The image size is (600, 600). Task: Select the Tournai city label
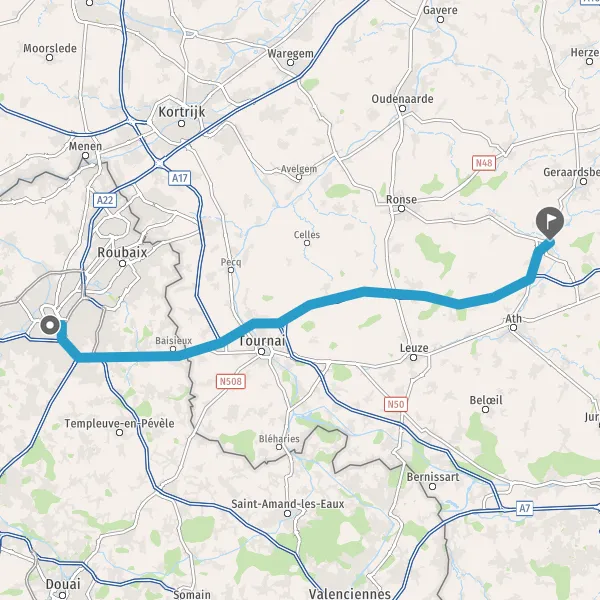262,341
